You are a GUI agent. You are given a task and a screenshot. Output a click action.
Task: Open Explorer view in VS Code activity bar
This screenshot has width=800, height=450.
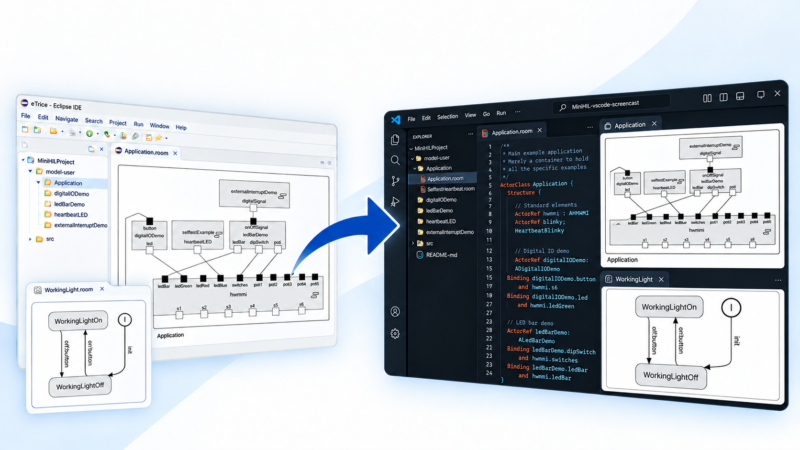[395, 139]
